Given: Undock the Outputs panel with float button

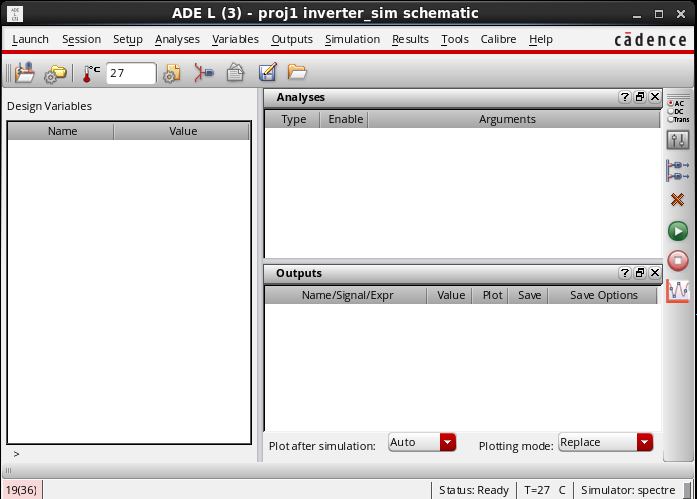Looking at the screenshot, I should pyautogui.click(x=640, y=273).
